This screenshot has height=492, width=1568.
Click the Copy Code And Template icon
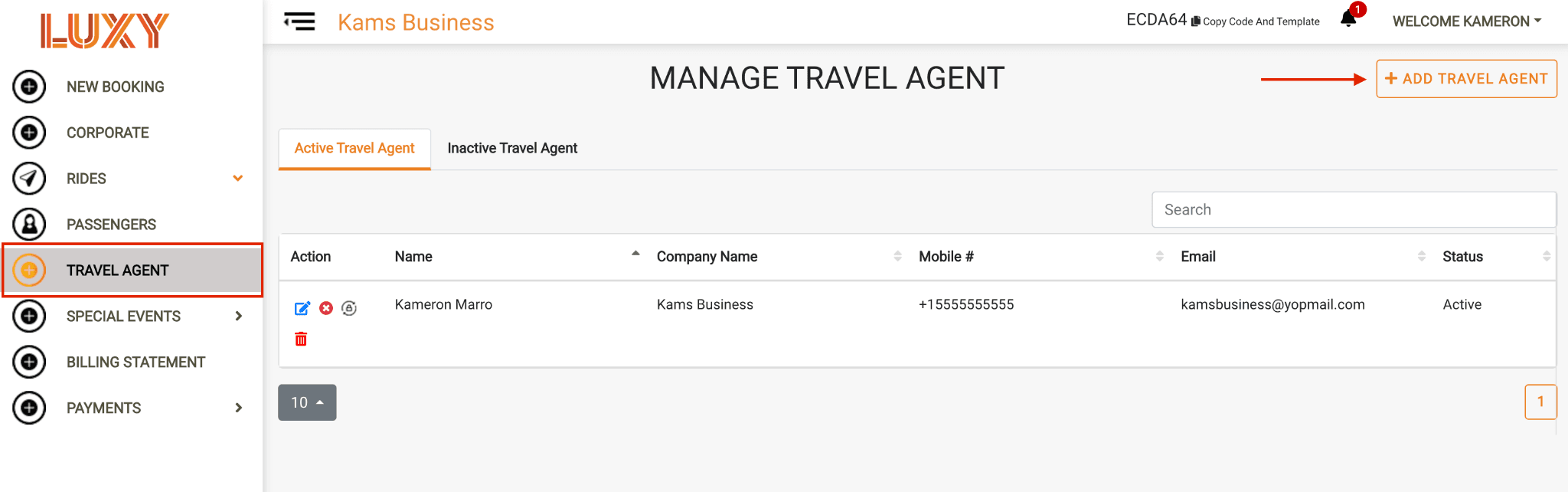pos(1195,21)
